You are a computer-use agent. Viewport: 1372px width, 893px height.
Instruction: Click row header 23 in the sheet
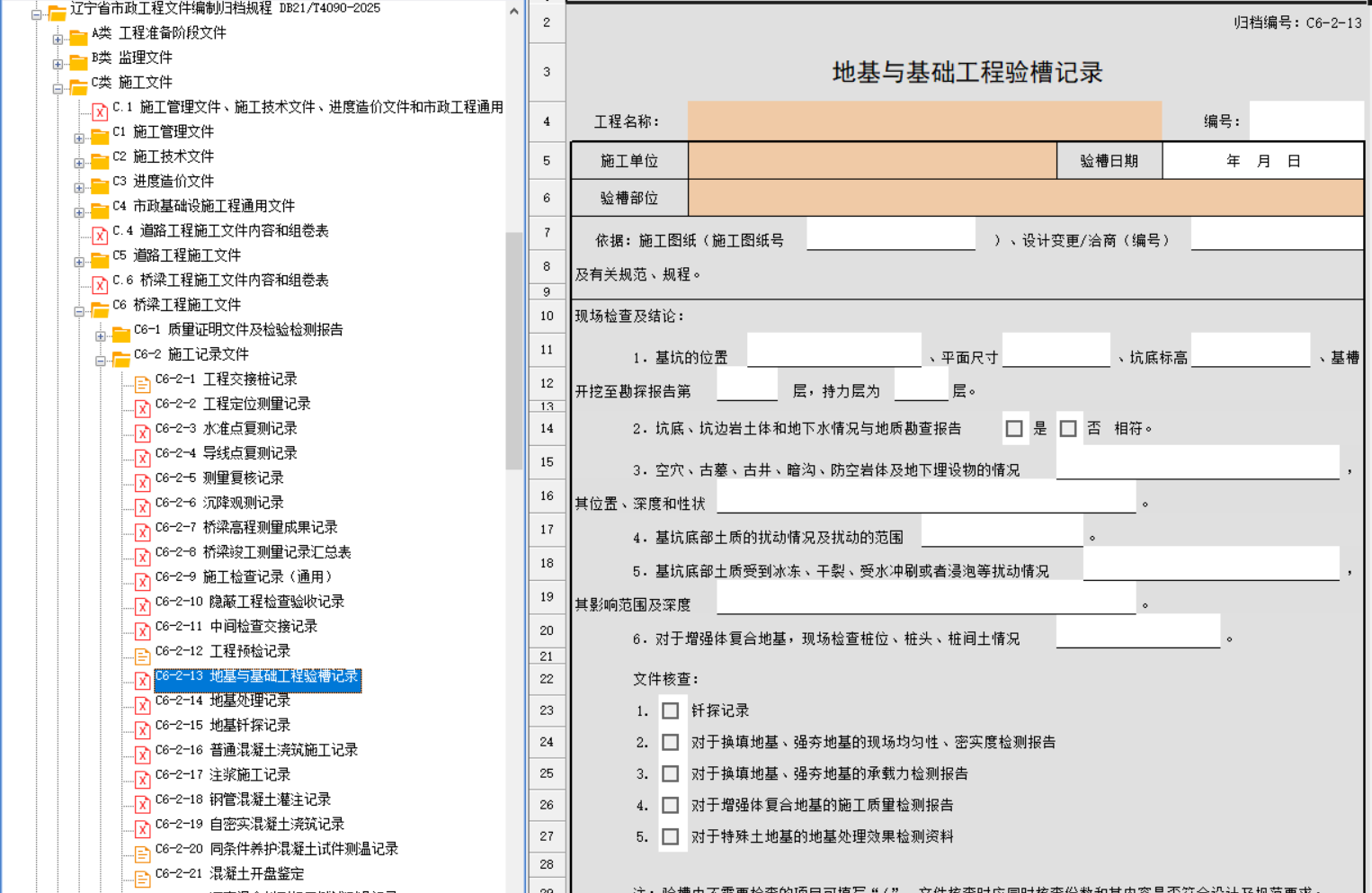click(547, 710)
